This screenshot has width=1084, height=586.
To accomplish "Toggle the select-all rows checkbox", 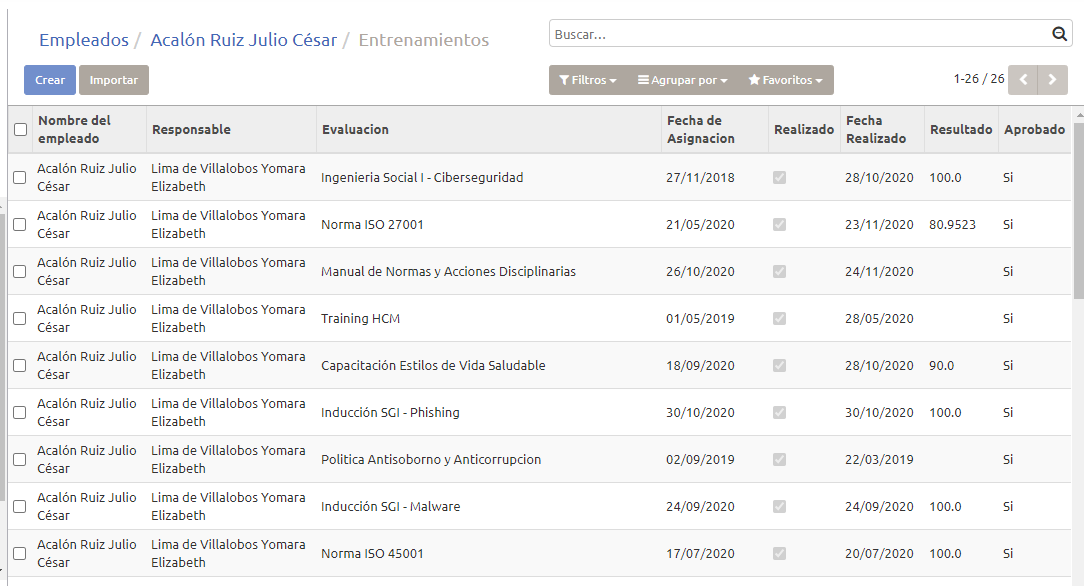I will click(20, 129).
